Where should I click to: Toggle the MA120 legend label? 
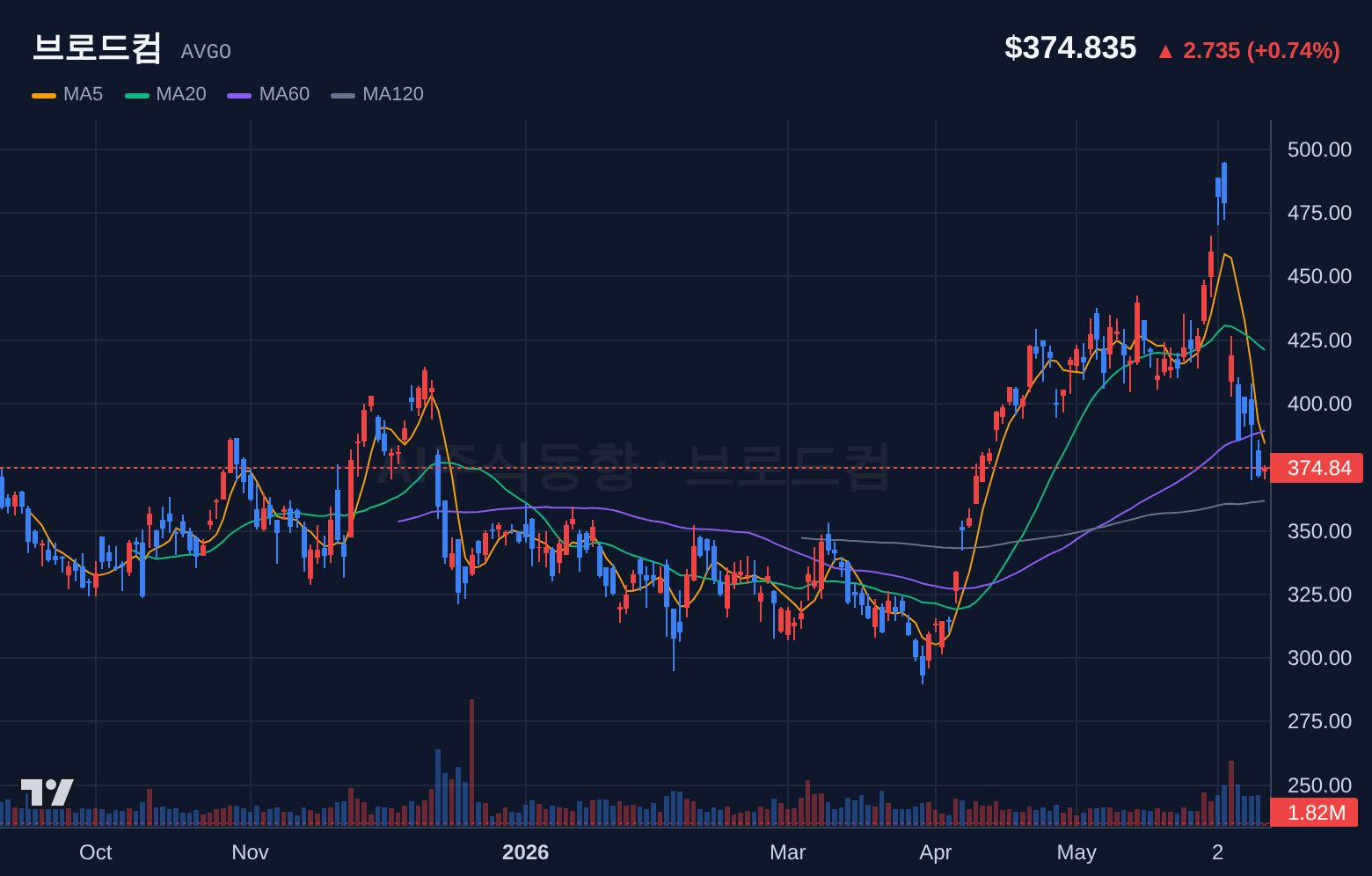click(x=393, y=94)
